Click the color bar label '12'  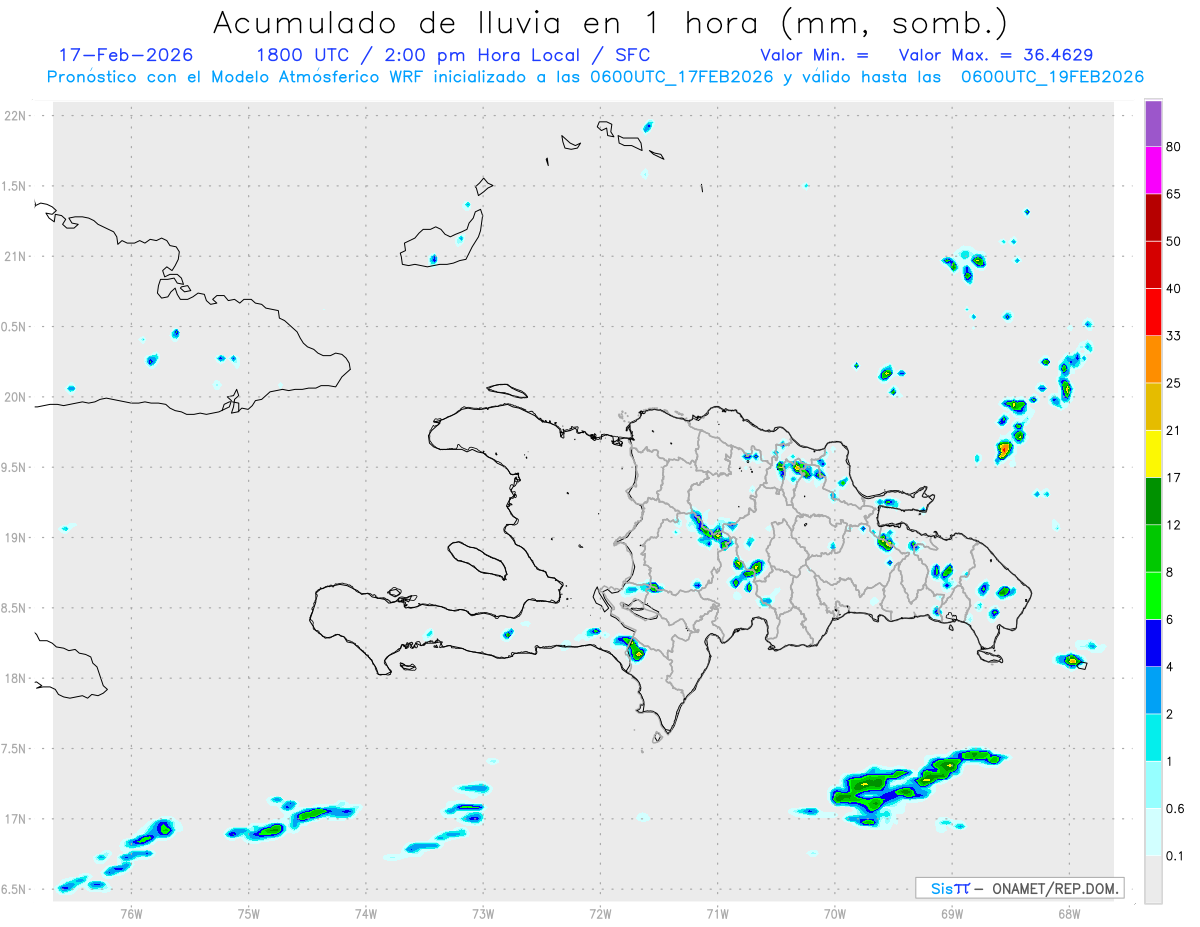tap(1174, 525)
